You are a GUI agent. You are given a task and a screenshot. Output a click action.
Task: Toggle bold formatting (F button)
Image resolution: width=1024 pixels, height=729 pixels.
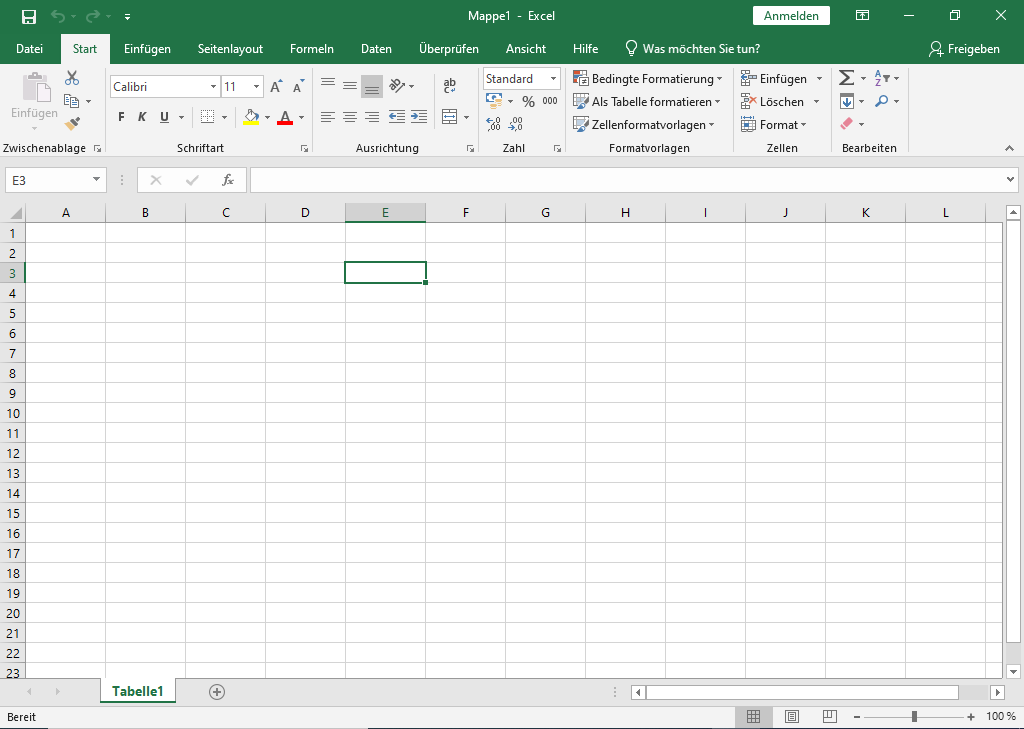point(121,117)
